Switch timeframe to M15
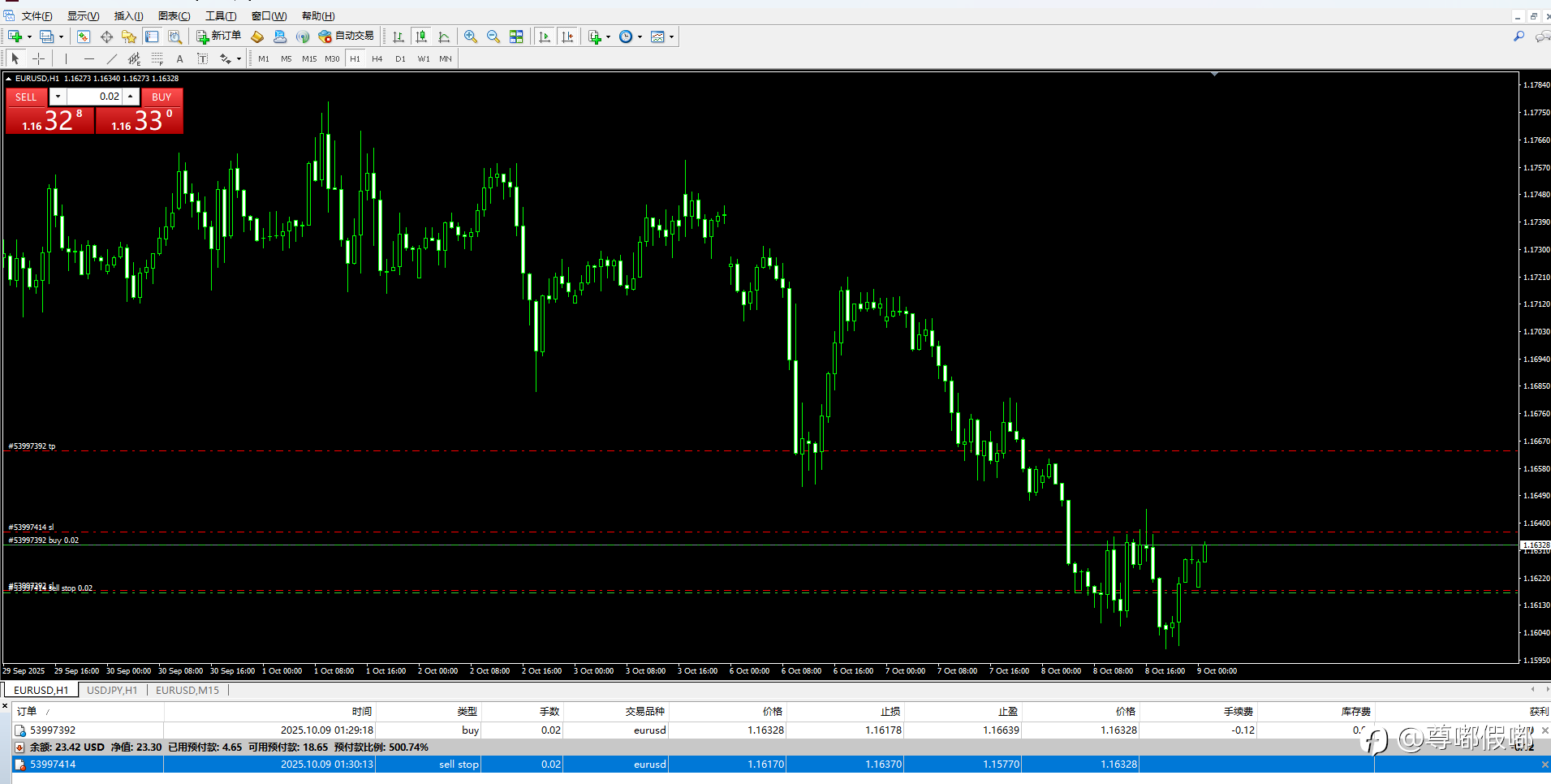1551x784 pixels. (x=309, y=58)
